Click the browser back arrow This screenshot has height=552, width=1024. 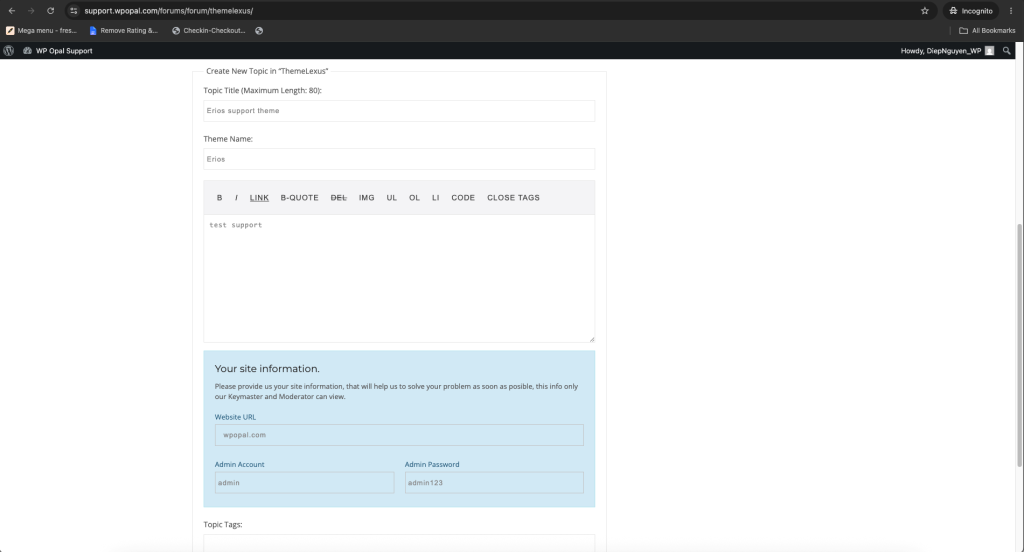point(12,10)
